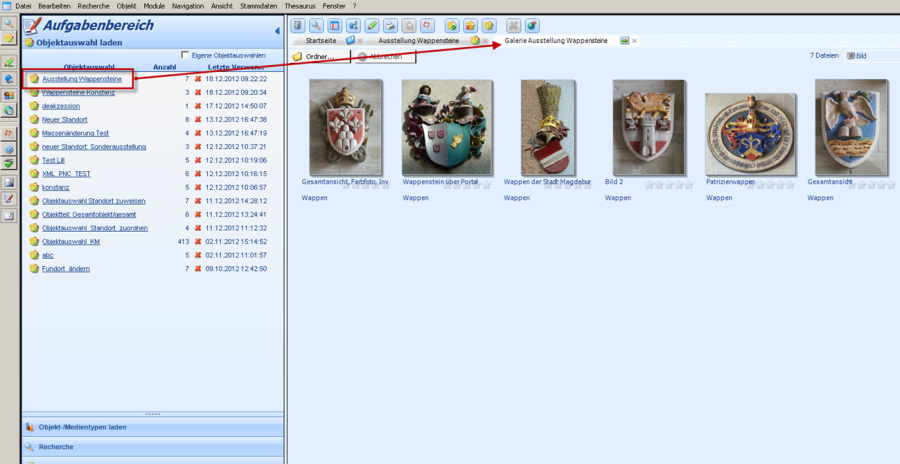
Task: Open the Fundort_ändern object selection
Action: pyautogui.click(x=65, y=269)
